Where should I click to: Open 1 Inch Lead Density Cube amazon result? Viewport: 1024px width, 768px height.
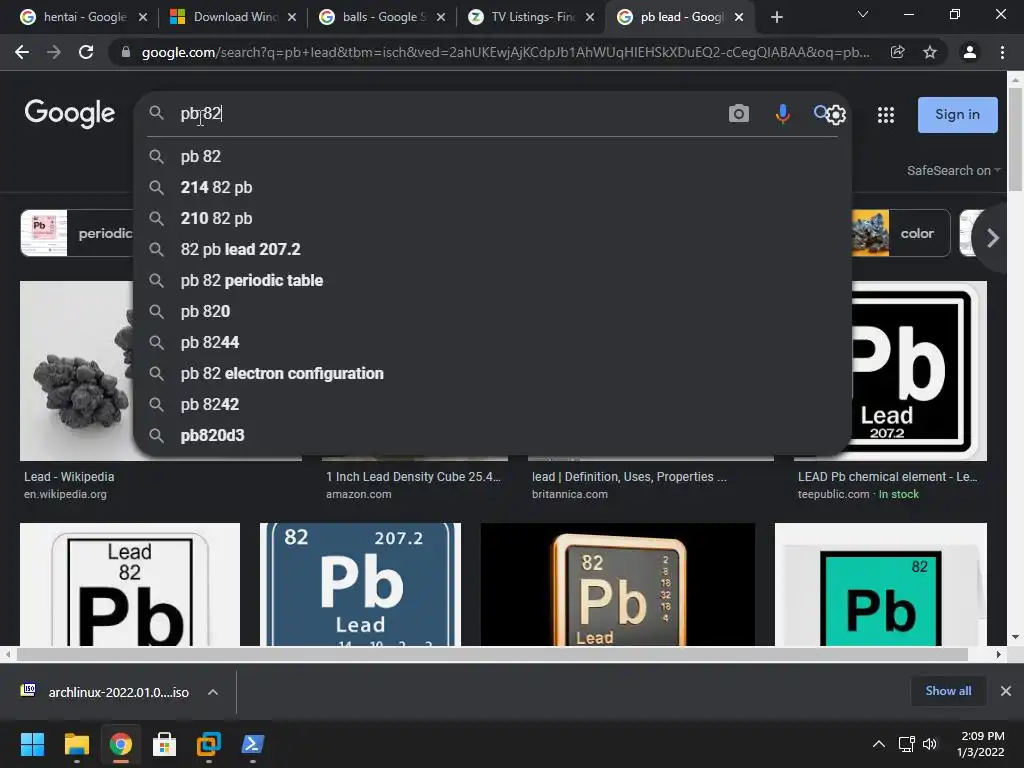(413, 477)
